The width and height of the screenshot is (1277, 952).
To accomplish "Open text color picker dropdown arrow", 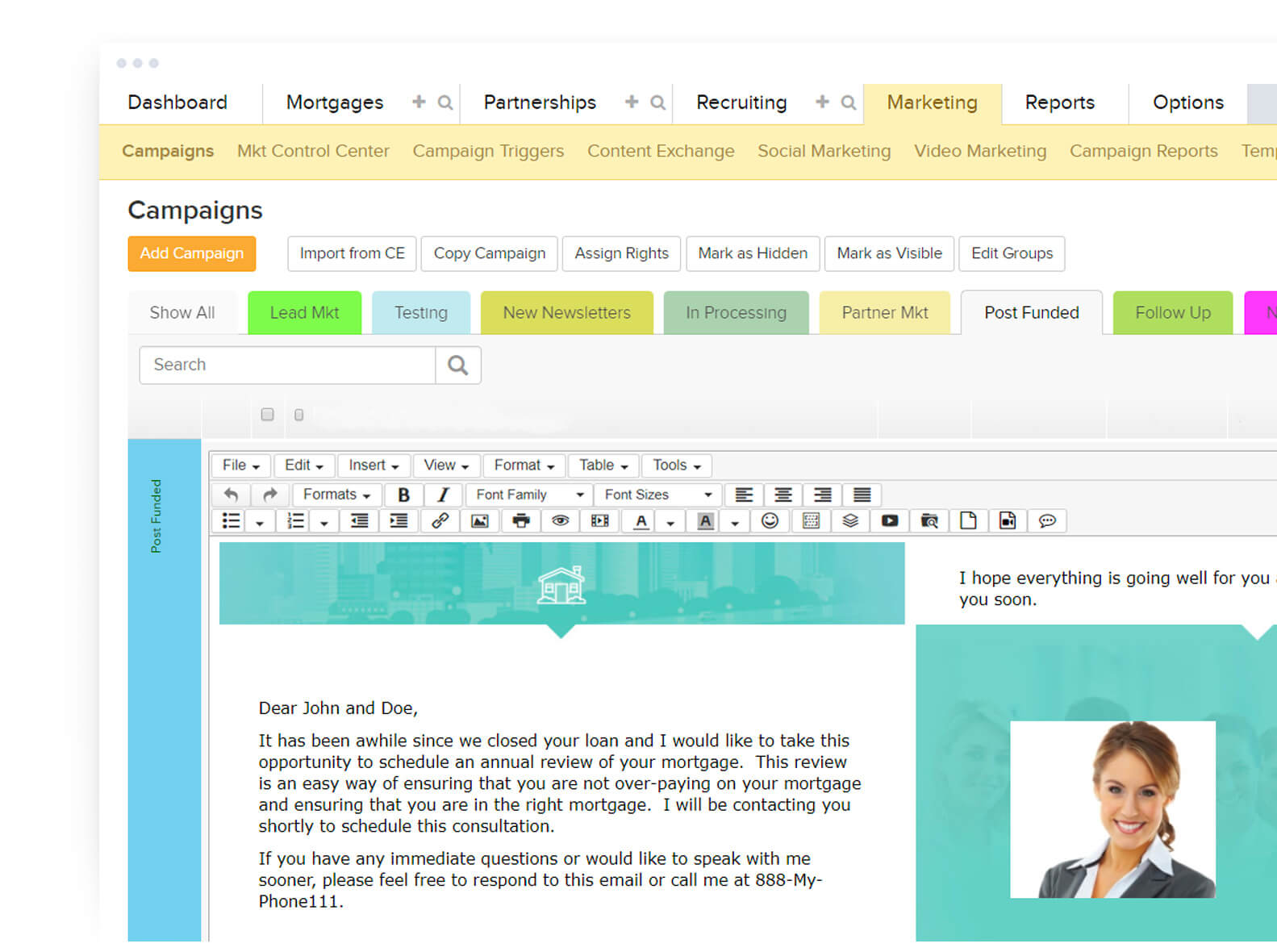I will click(x=670, y=523).
